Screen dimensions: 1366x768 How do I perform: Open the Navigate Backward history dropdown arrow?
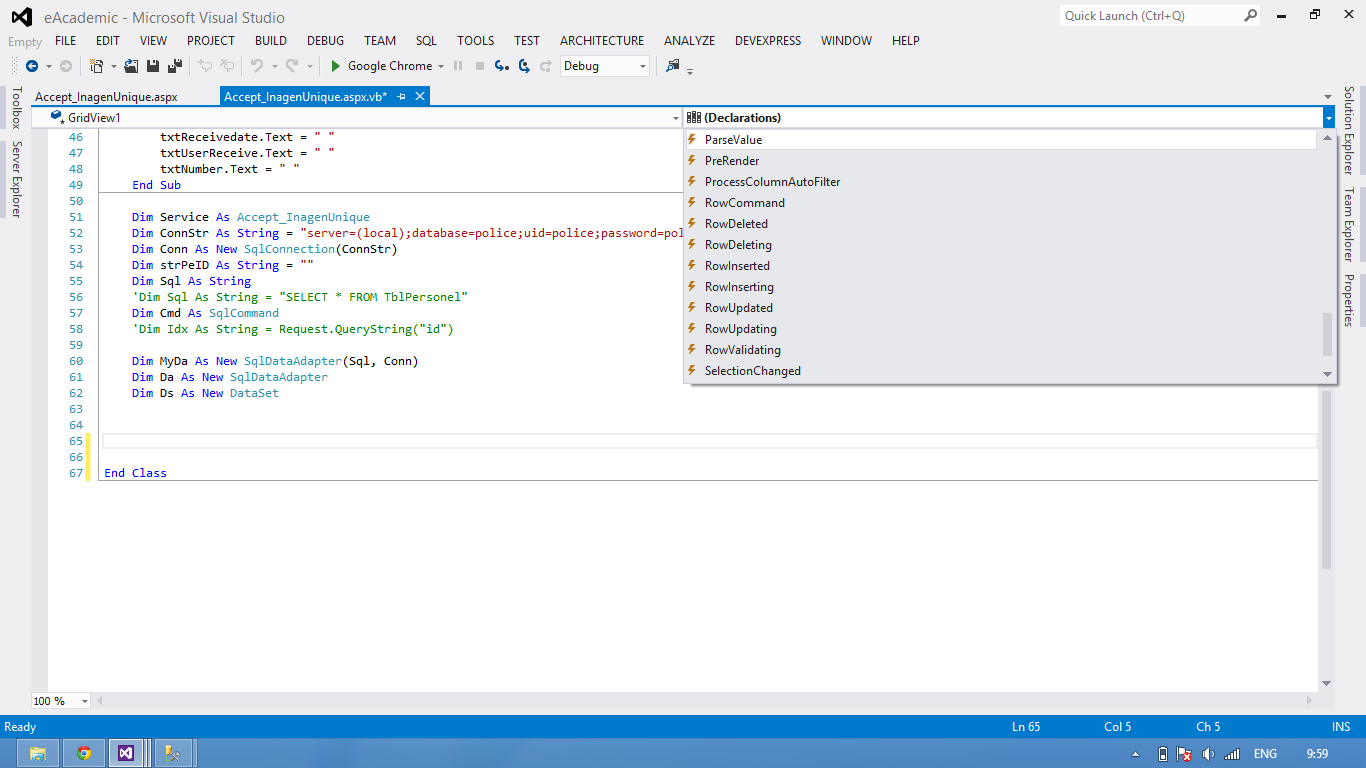coord(48,66)
